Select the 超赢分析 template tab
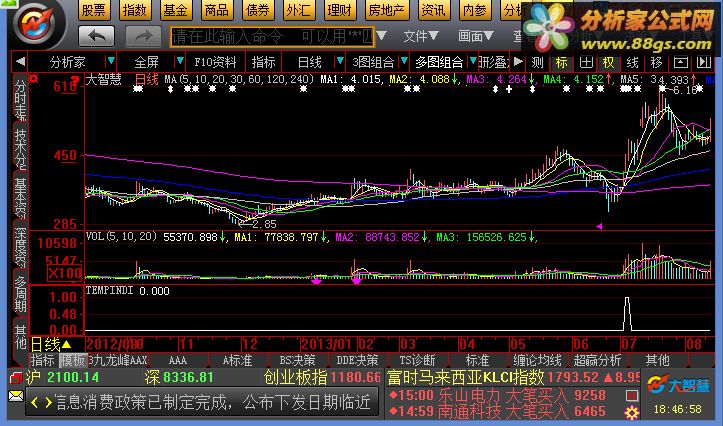Viewport: 723px width, 426px height. tap(597, 360)
